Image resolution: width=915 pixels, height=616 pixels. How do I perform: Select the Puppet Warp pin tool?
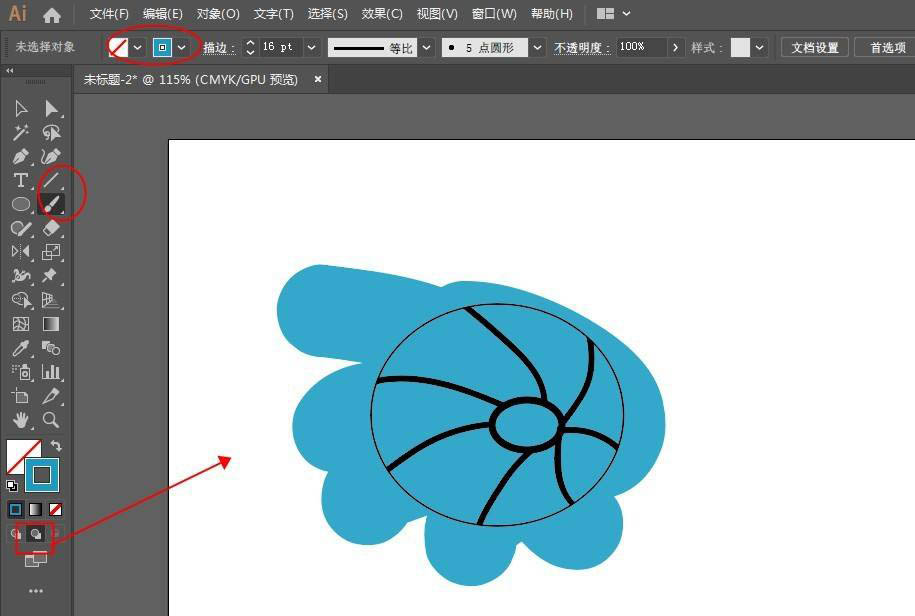pos(51,275)
